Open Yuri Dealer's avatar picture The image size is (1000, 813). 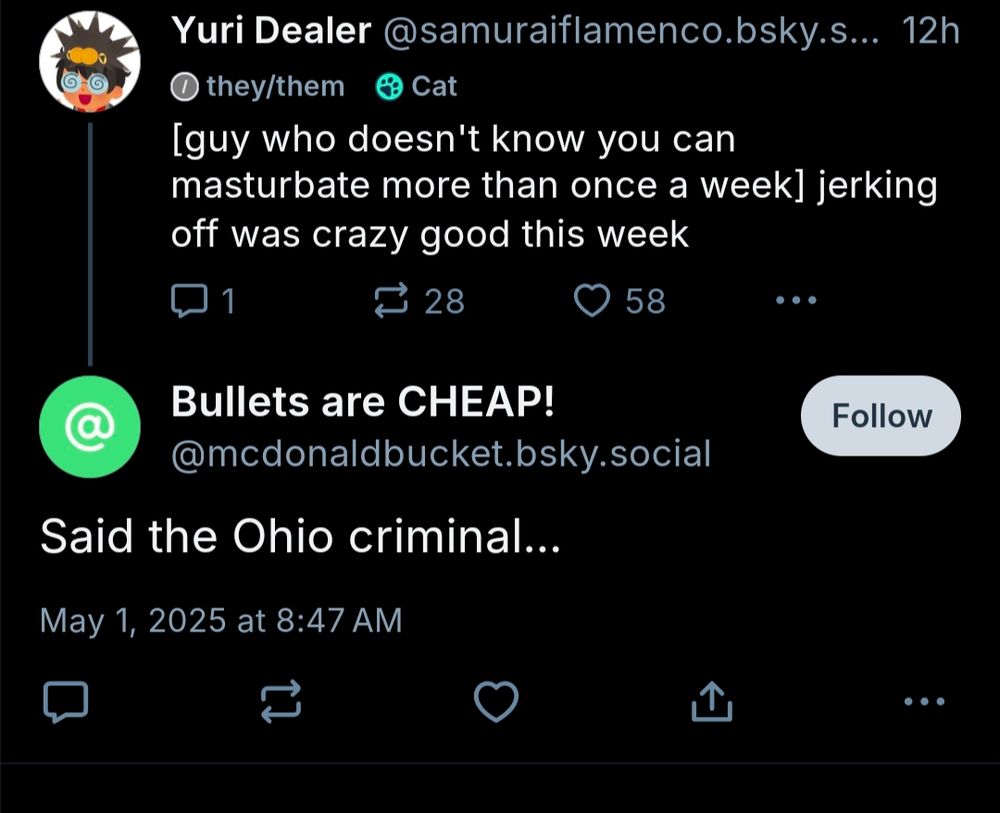pyautogui.click(x=89, y=62)
